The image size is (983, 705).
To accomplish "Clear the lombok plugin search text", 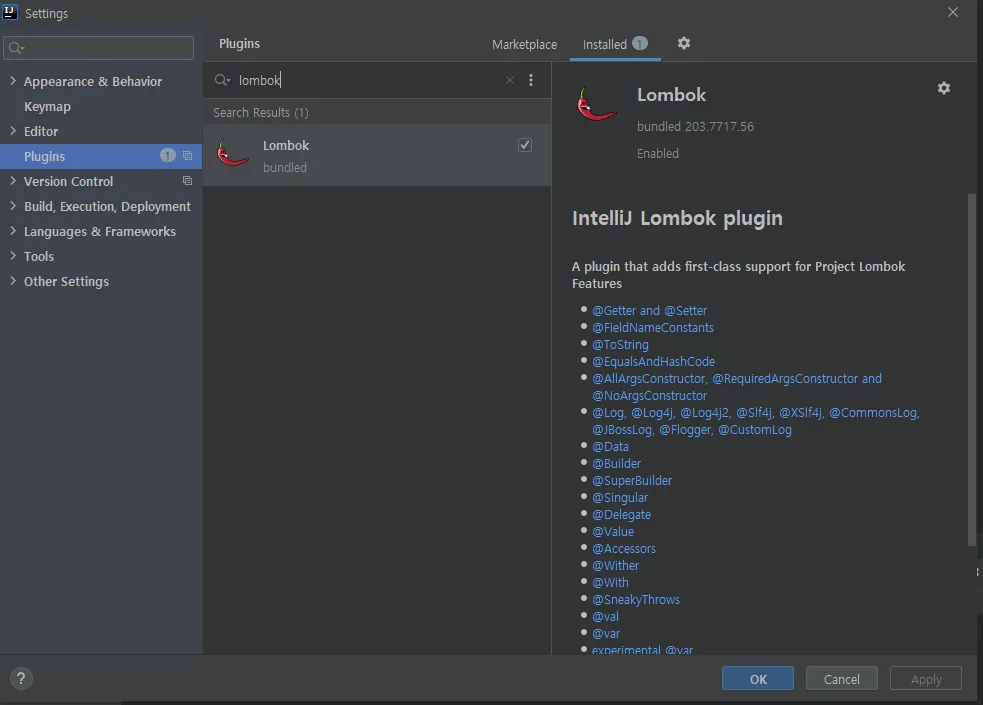I will 510,80.
